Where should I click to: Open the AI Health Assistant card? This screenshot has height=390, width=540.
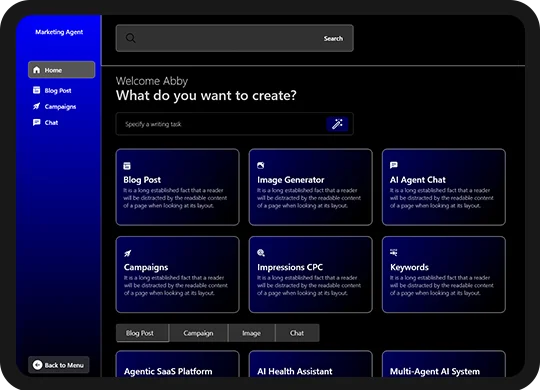click(x=311, y=364)
